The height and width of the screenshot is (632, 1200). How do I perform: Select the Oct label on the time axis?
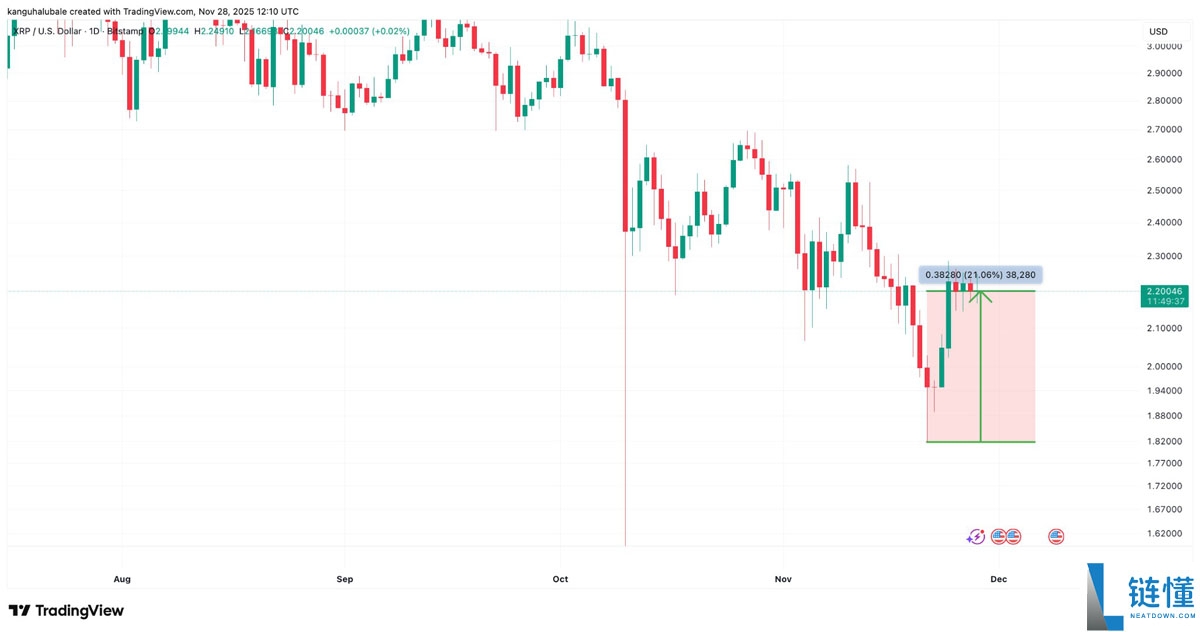pyautogui.click(x=559, y=578)
